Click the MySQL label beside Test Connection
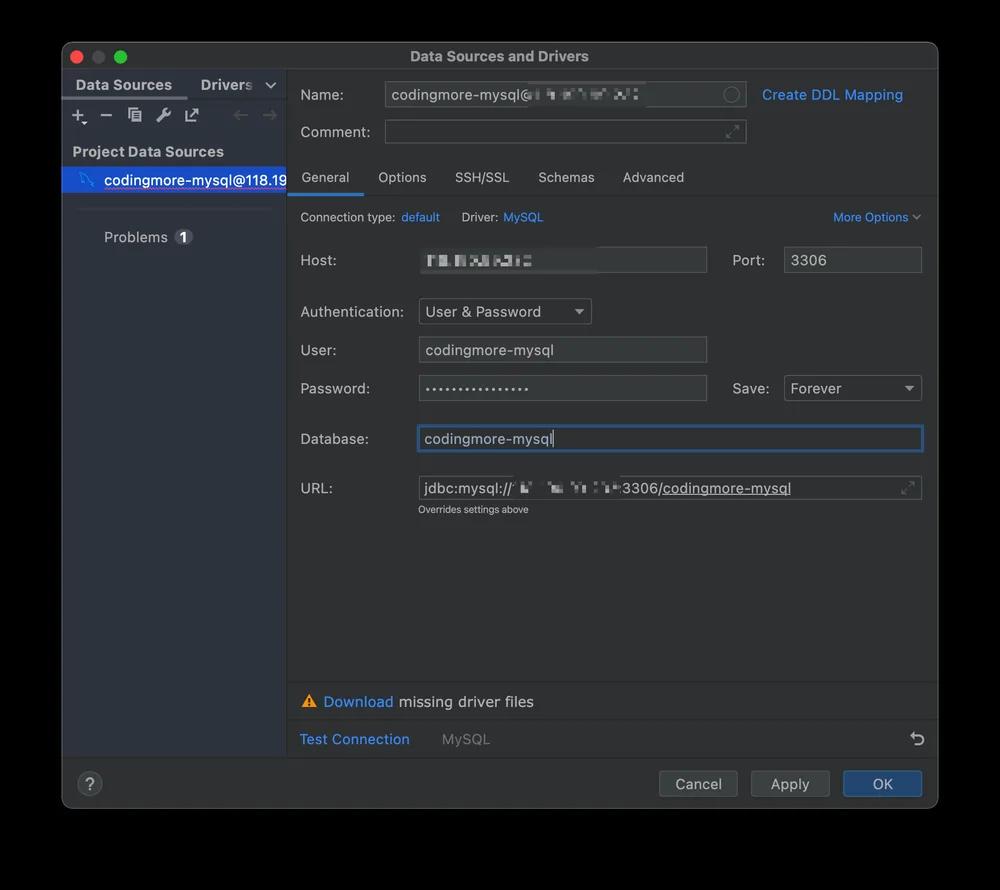1000x890 pixels. click(x=466, y=739)
